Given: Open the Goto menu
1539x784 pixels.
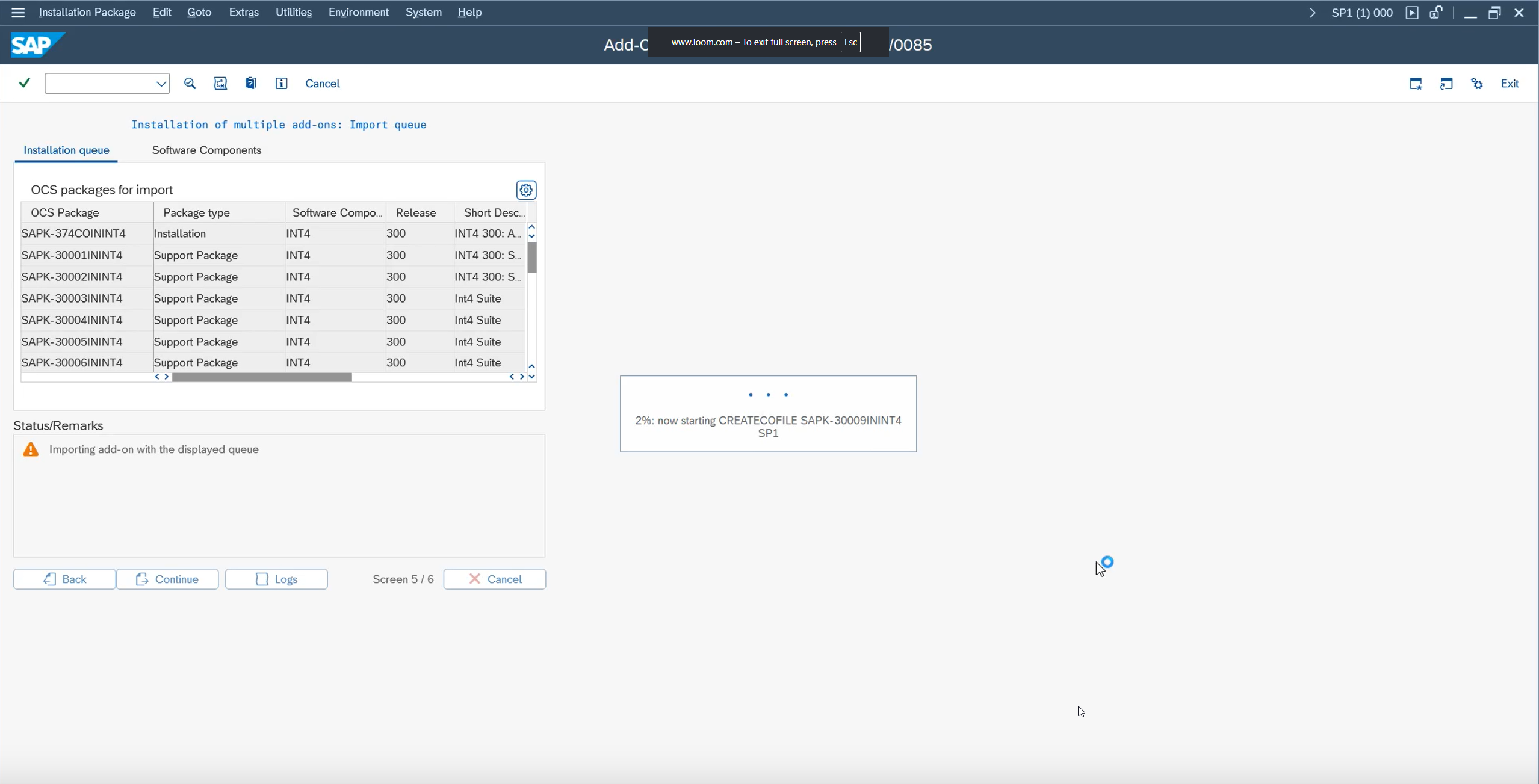Looking at the screenshot, I should [x=199, y=12].
